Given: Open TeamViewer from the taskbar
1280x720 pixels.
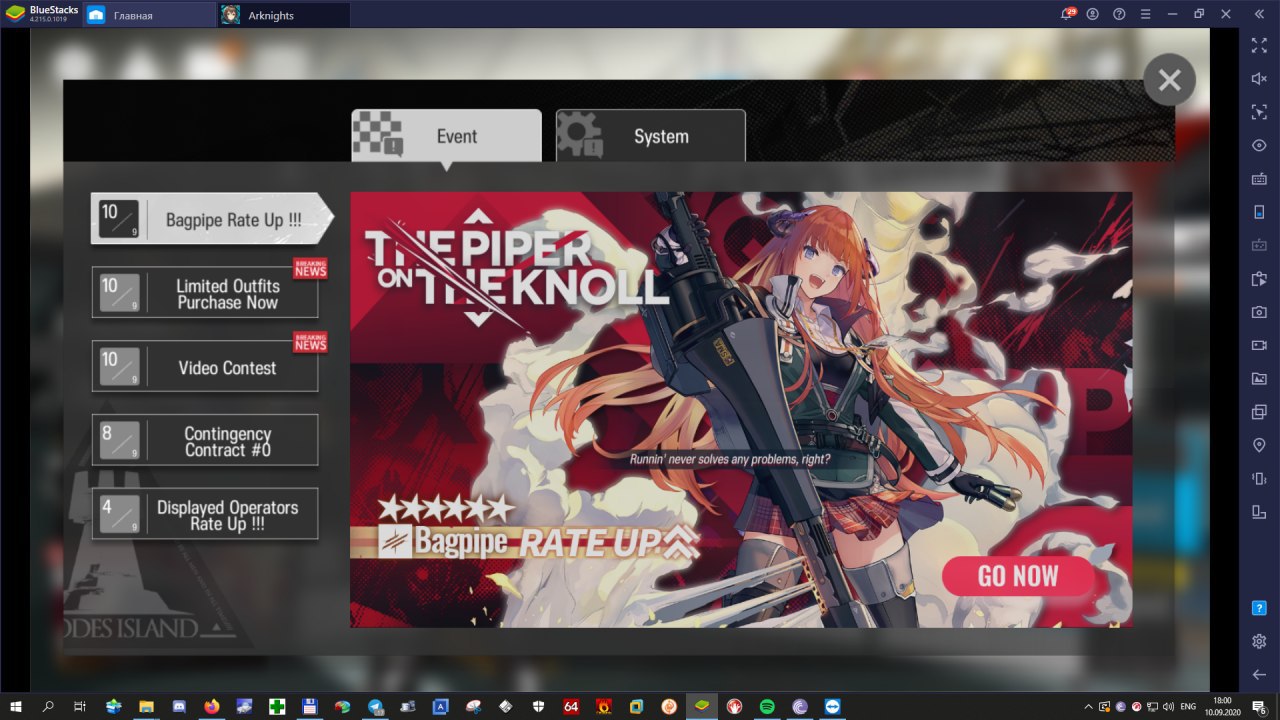Looking at the screenshot, I should (x=832, y=706).
